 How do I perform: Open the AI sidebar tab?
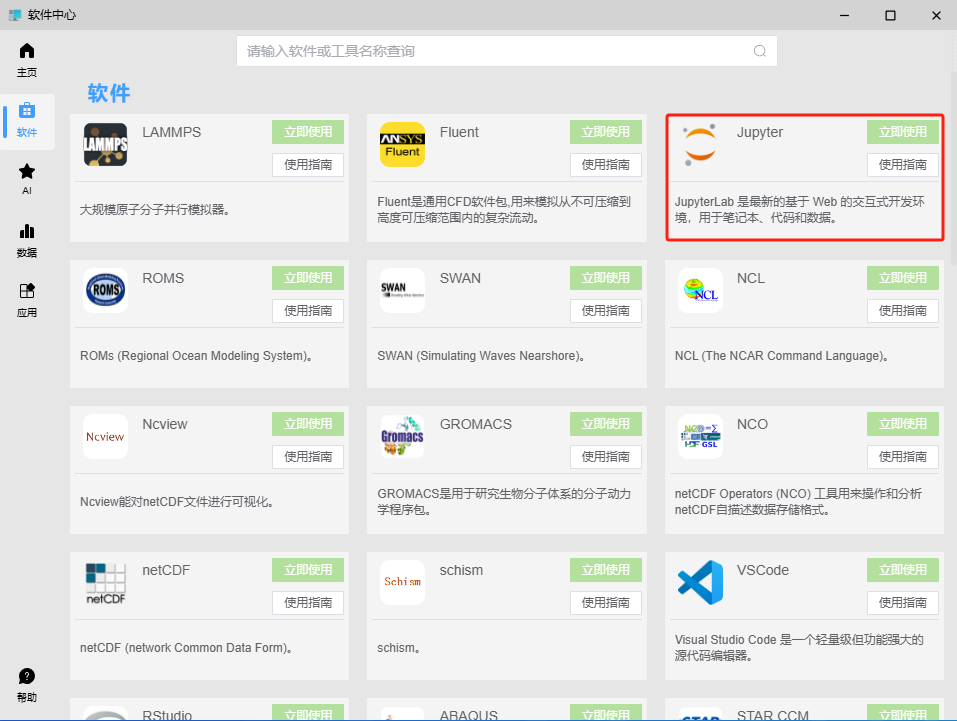[27, 179]
